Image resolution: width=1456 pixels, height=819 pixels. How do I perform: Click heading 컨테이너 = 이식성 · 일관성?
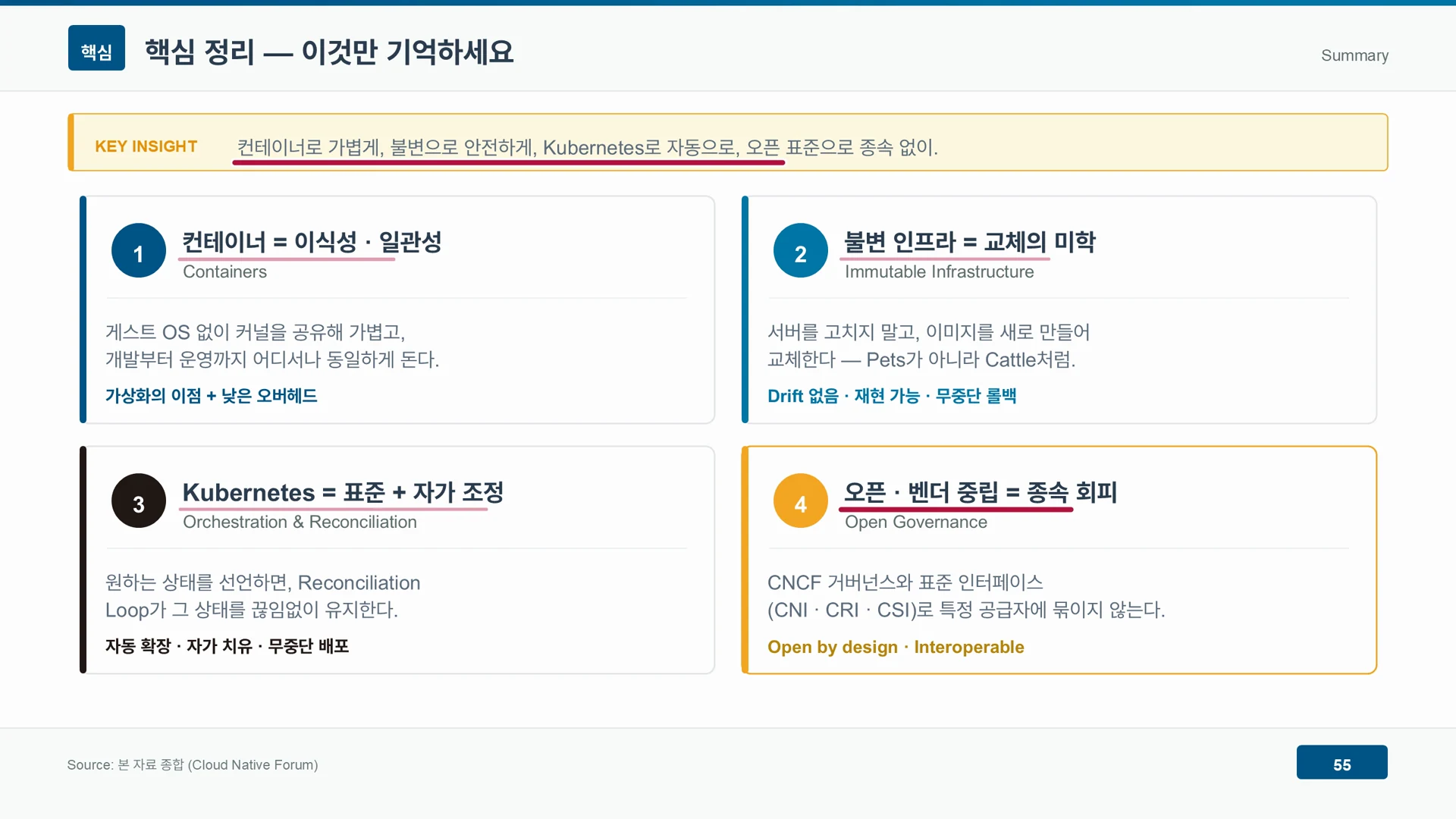click(312, 242)
